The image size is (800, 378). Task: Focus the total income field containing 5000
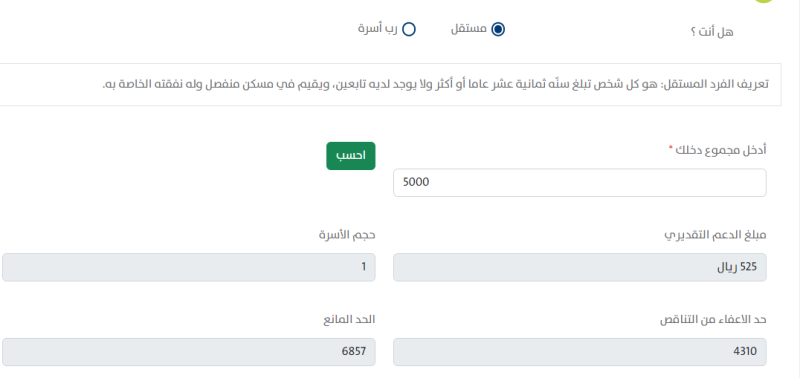580,183
